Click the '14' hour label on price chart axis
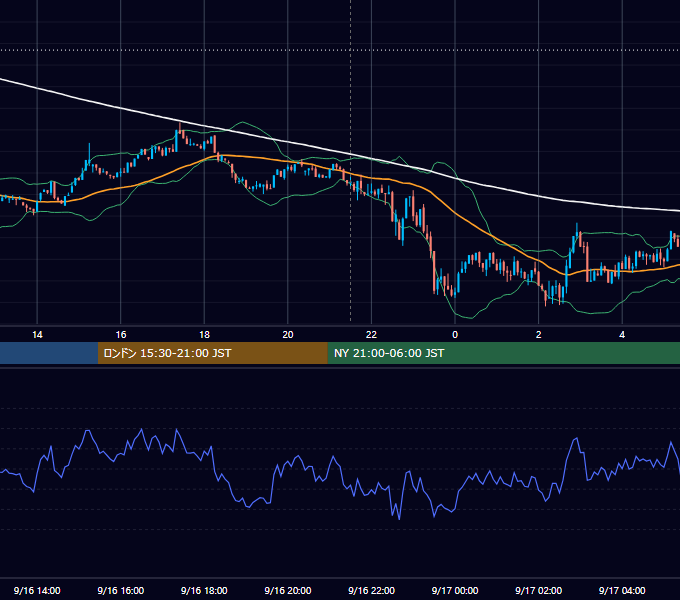Viewport: 680px width, 600px height. pos(37,335)
